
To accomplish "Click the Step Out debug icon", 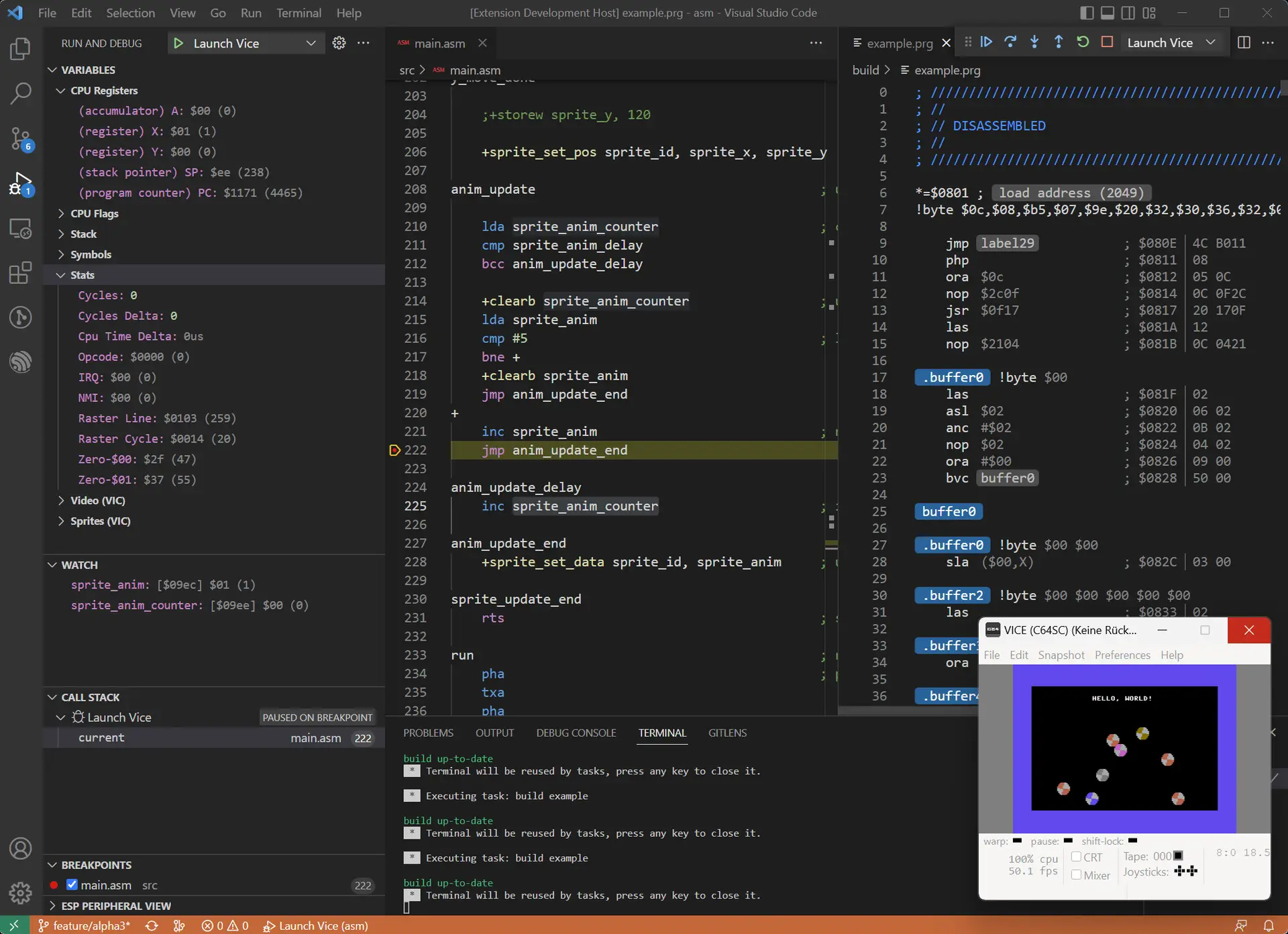I will (x=1059, y=42).
